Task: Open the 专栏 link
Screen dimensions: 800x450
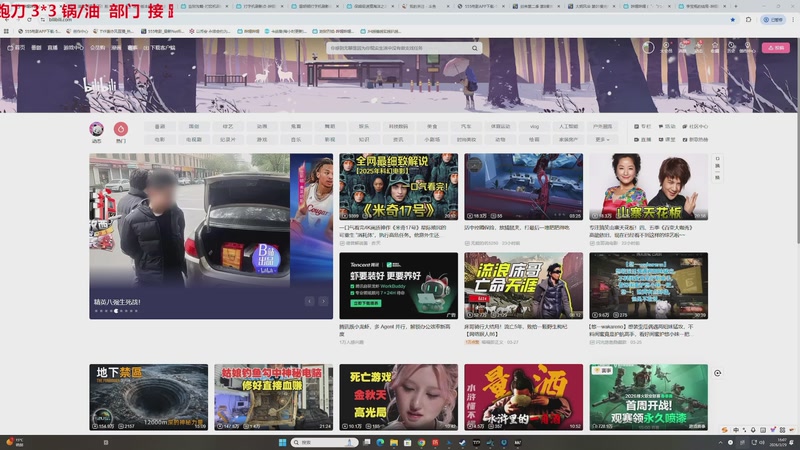Action: [x=643, y=126]
